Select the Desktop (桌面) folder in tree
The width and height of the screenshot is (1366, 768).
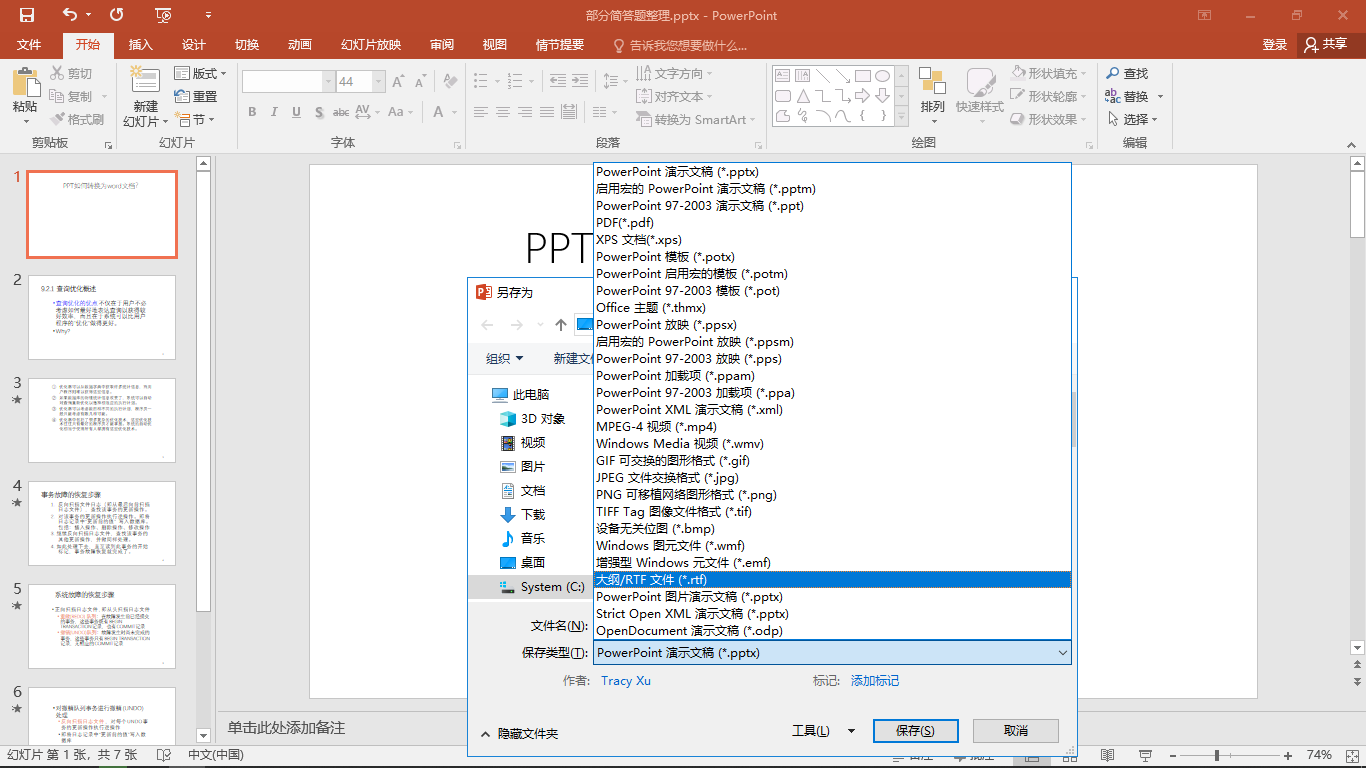[x=533, y=562]
